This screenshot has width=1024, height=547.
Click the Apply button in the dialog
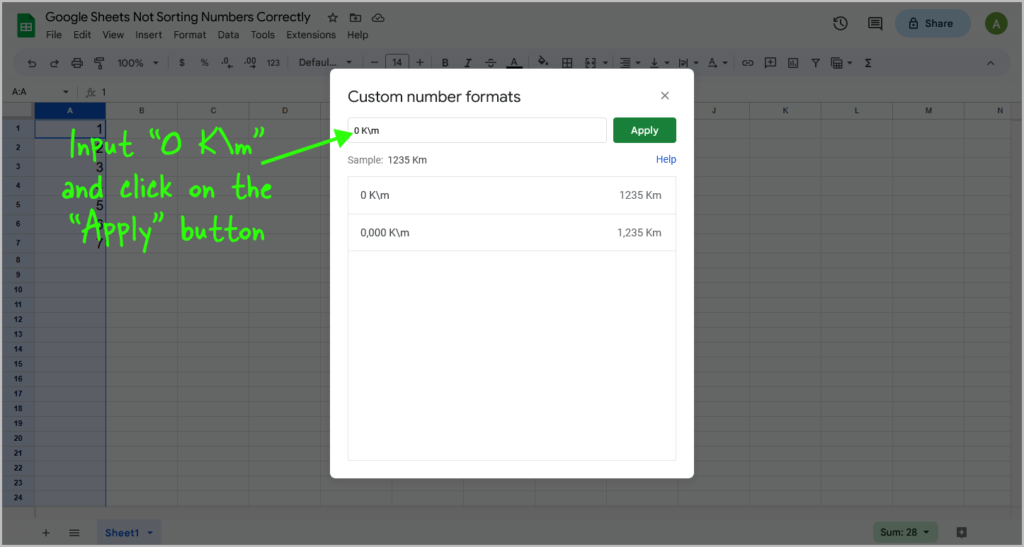point(644,131)
